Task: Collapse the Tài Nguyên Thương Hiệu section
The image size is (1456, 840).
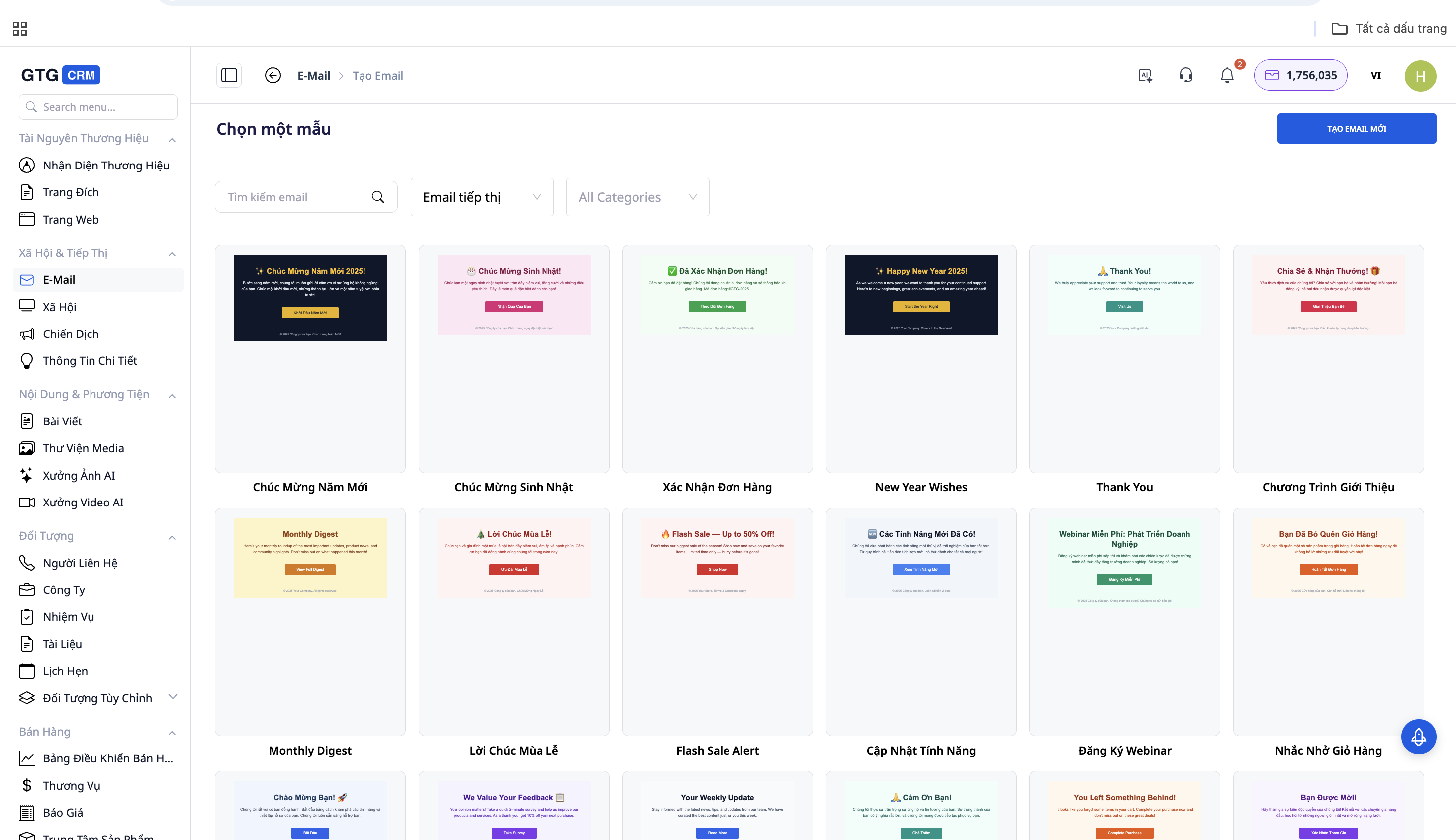Action: pyautogui.click(x=172, y=140)
